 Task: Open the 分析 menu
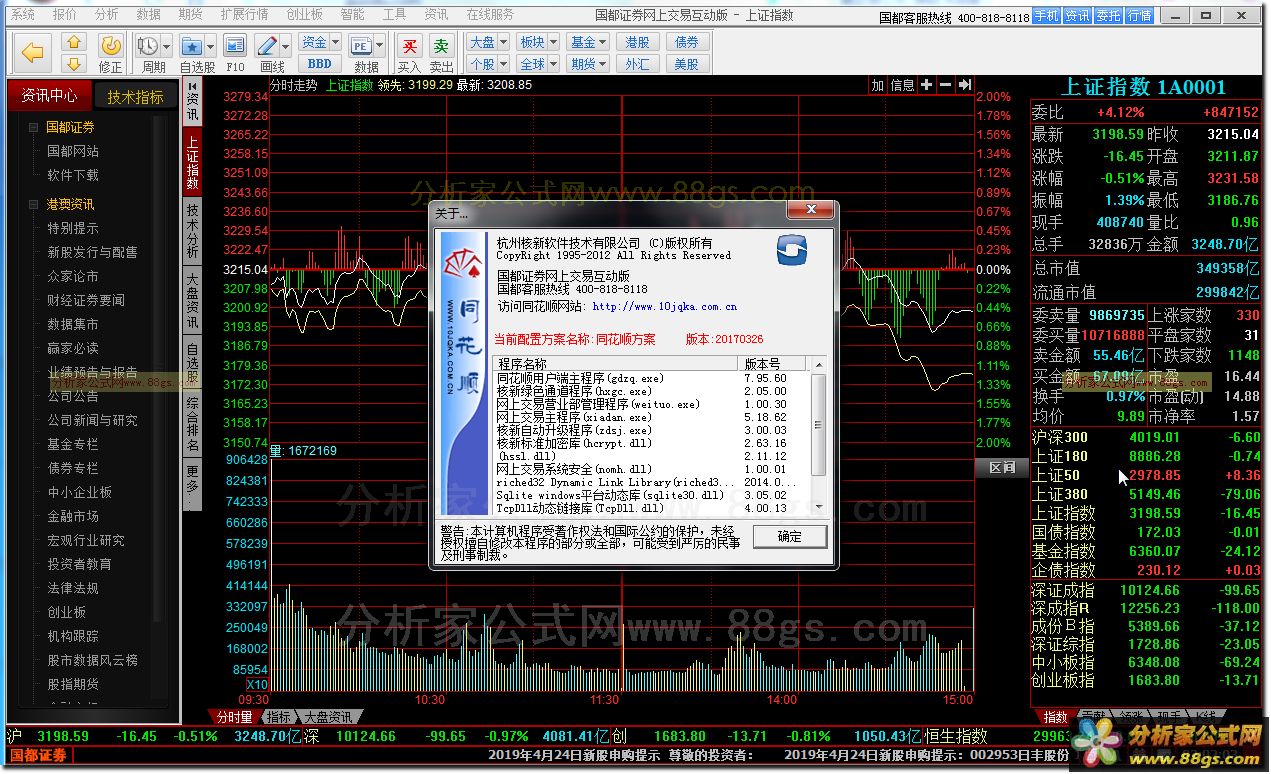click(106, 14)
